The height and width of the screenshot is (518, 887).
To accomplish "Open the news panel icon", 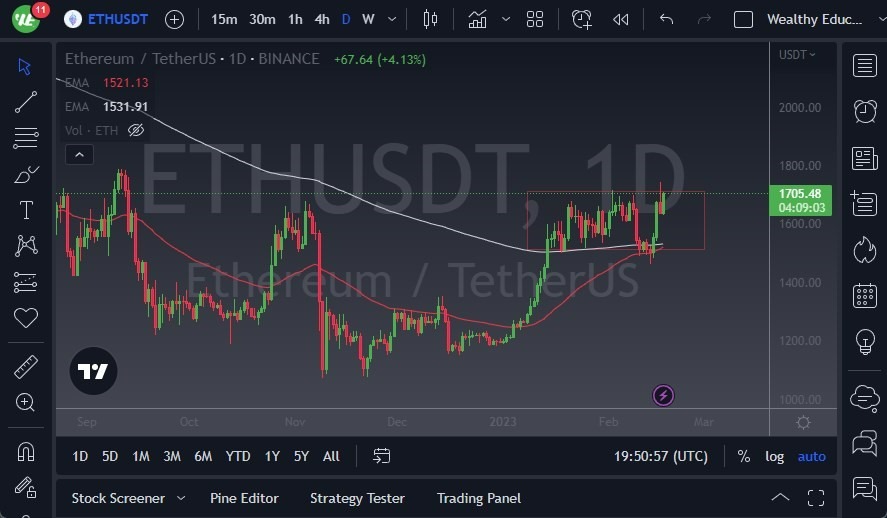I will [864, 158].
